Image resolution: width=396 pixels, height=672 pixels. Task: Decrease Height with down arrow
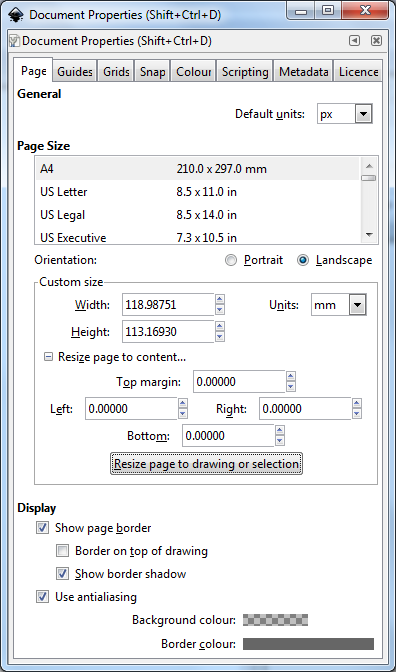(220, 337)
